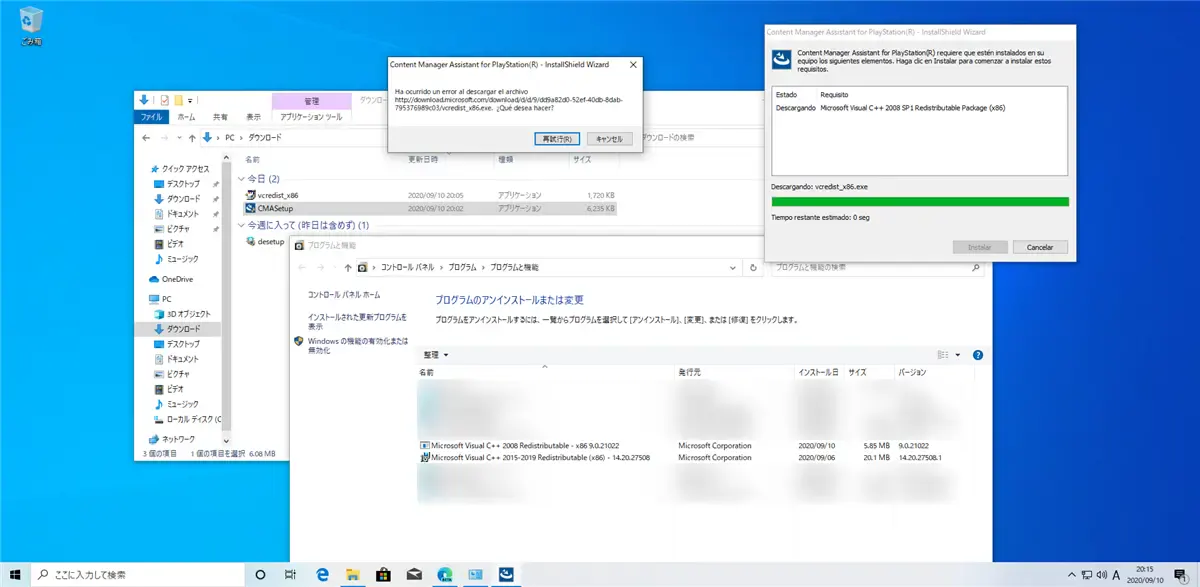1200x587 pixels.
Task: Click the cancel button in error dialog
Action: pyautogui.click(x=608, y=138)
